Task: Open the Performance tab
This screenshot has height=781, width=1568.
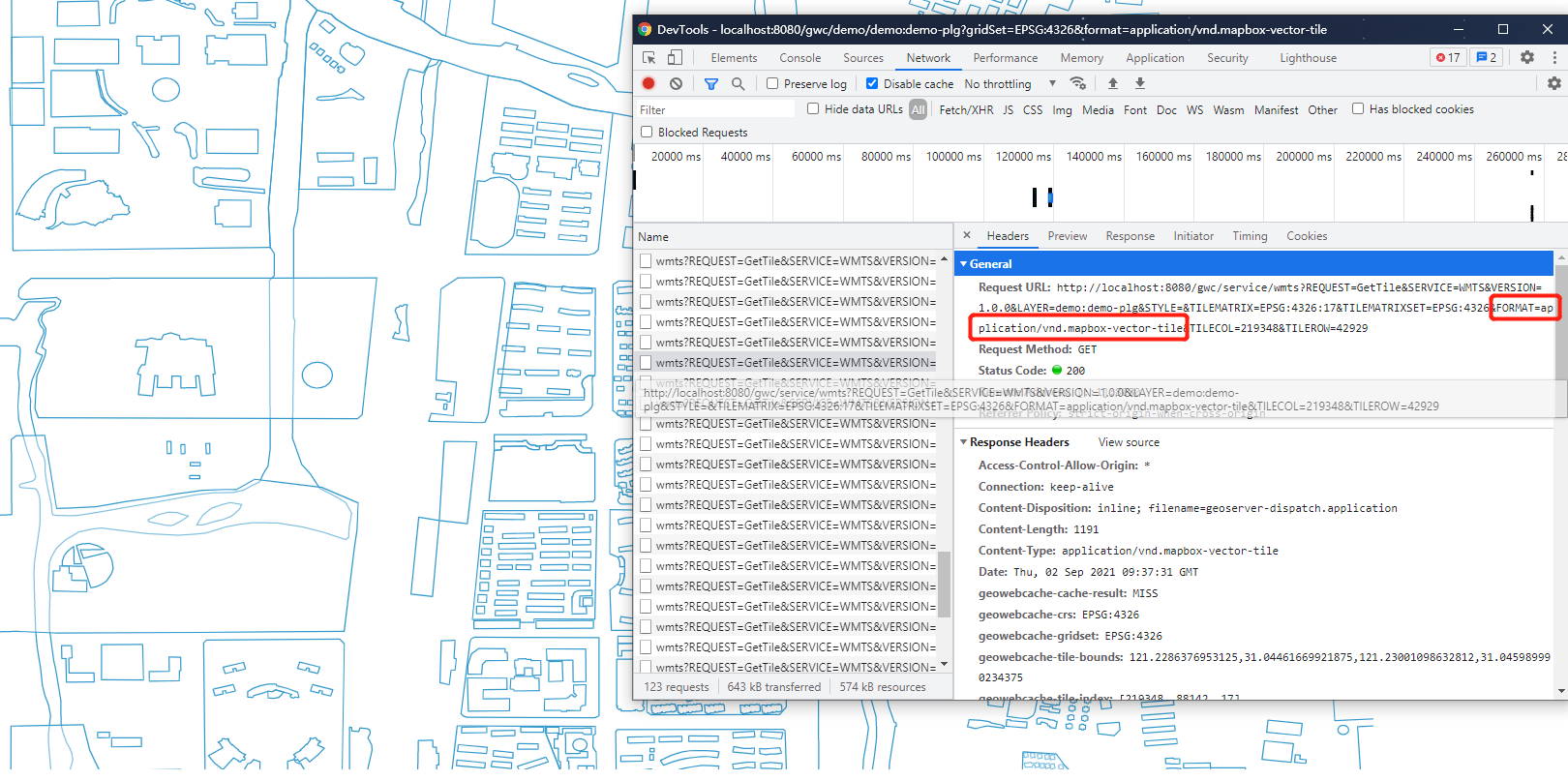Action: click(x=1006, y=58)
